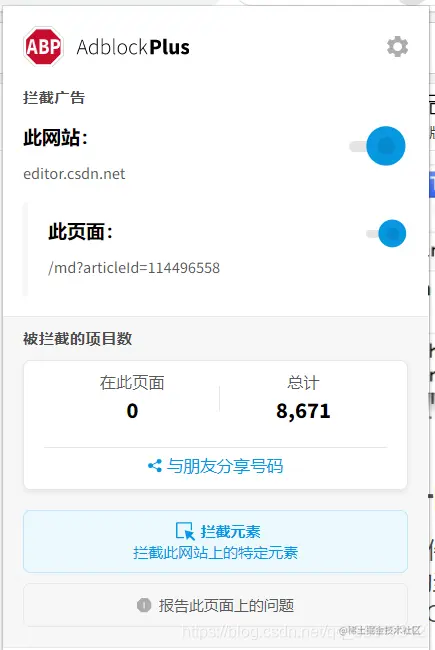Open Adblock Plus settings gear

[x=397, y=46]
